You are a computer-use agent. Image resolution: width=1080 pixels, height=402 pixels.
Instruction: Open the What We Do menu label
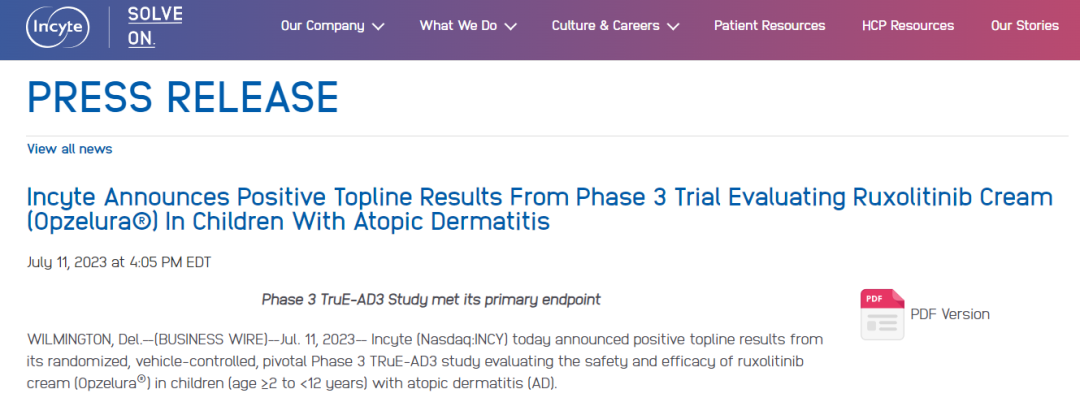[x=458, y=26]
